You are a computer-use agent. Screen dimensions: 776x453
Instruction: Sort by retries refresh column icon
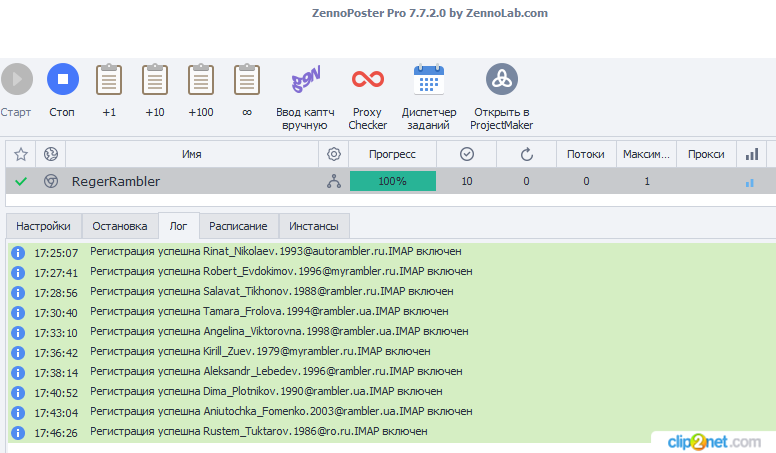(527, 154)
